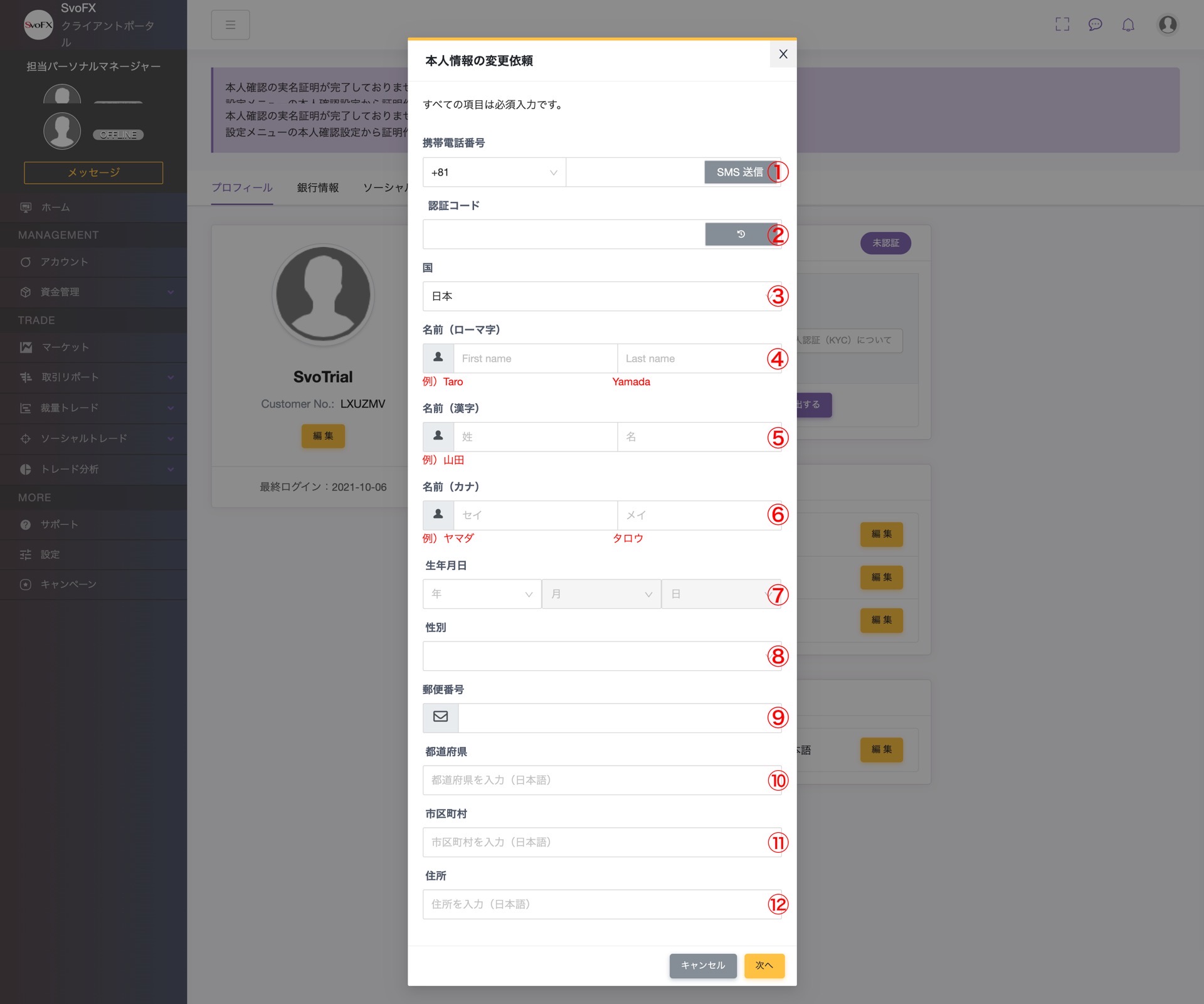Open the +81 country code dropdown
The width and height of the screenshot is (1204, 1004).
click(494, 172)
